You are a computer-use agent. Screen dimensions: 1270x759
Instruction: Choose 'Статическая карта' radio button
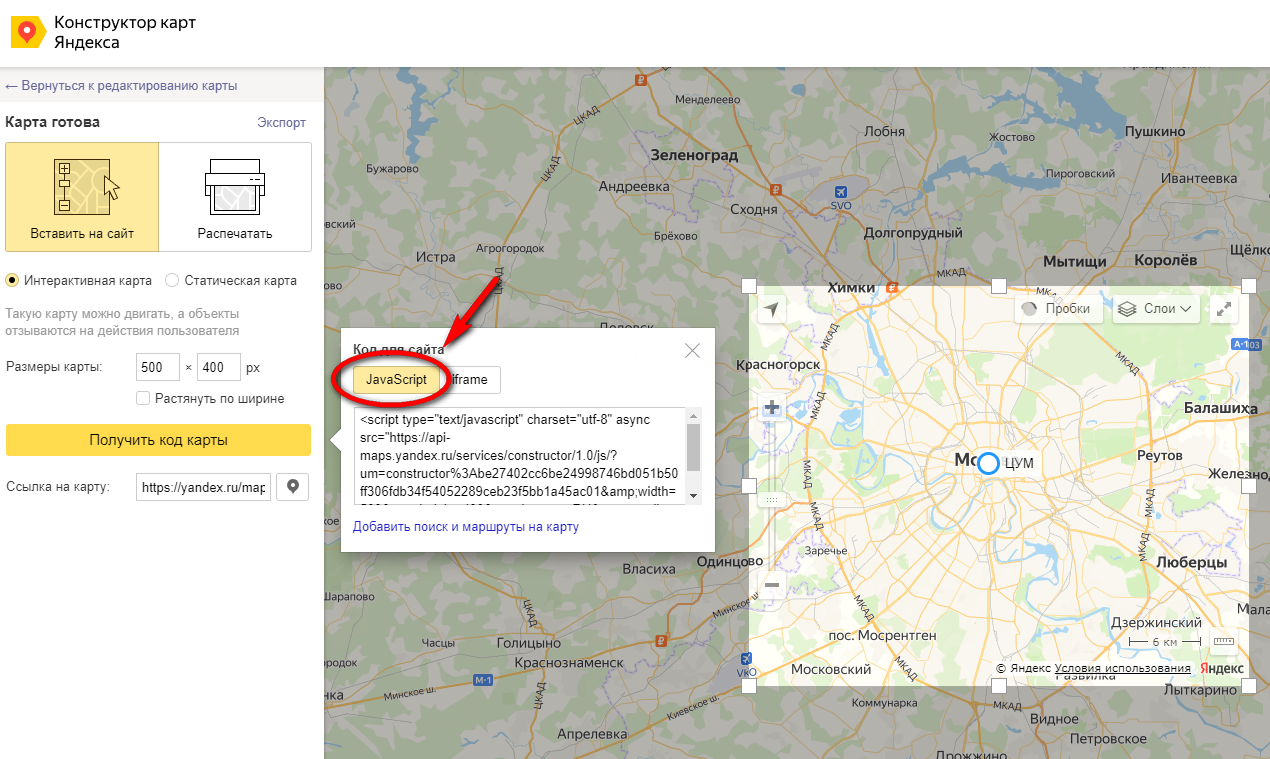tap(172, 280)
